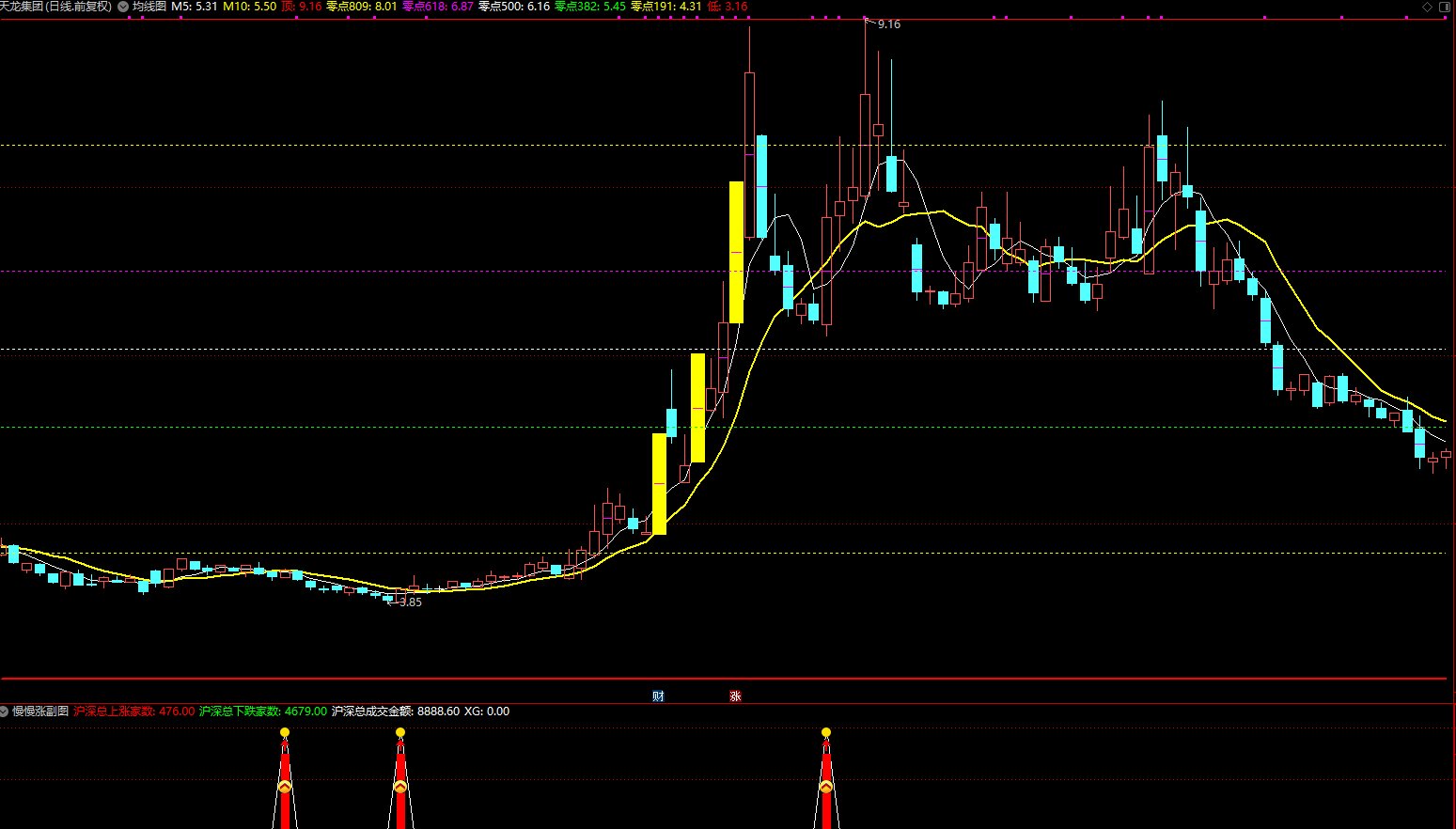This screenshot has height=829, width=1456.
Task: Click the 零点382: 5.45 value
Action: click(x=590, y=7)
